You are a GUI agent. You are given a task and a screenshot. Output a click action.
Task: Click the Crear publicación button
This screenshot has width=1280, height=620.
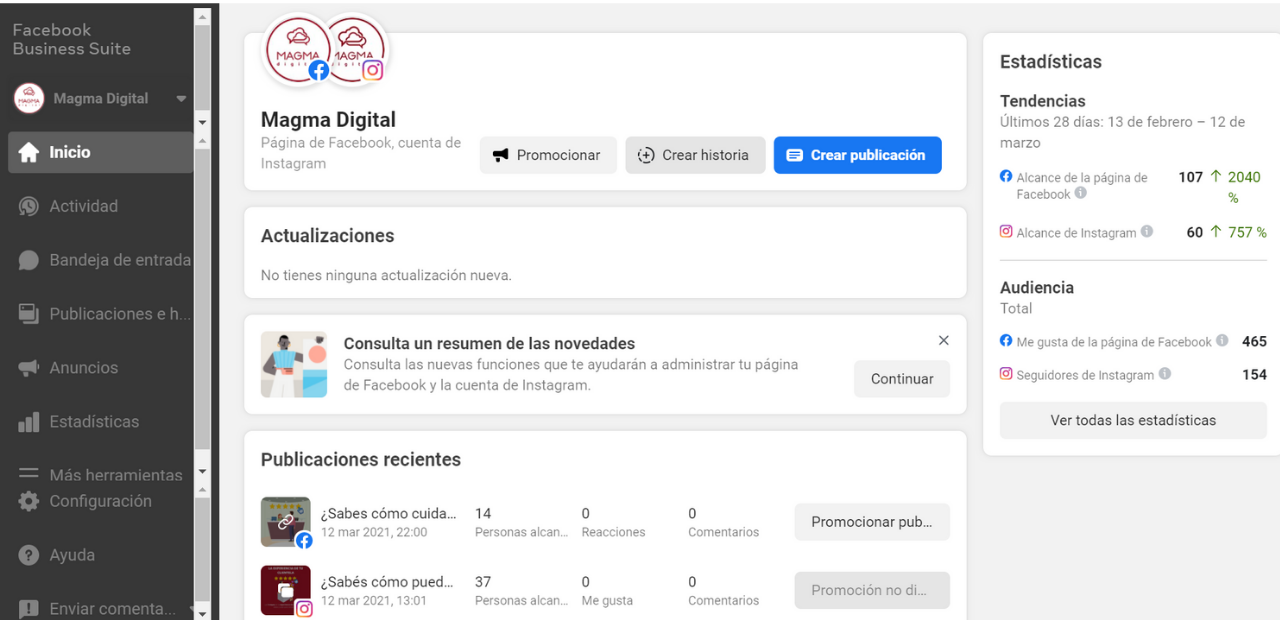point(857,155)
